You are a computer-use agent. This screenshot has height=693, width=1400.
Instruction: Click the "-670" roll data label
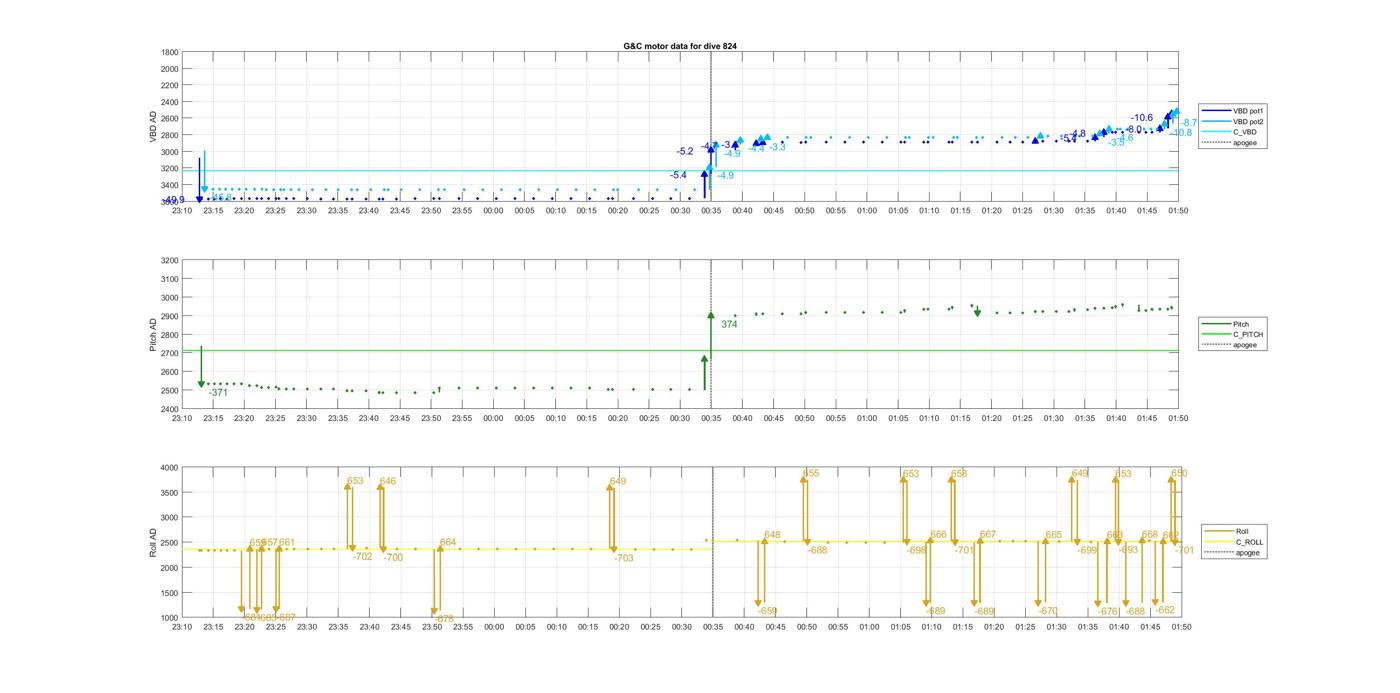click(x=1048, y=610)
